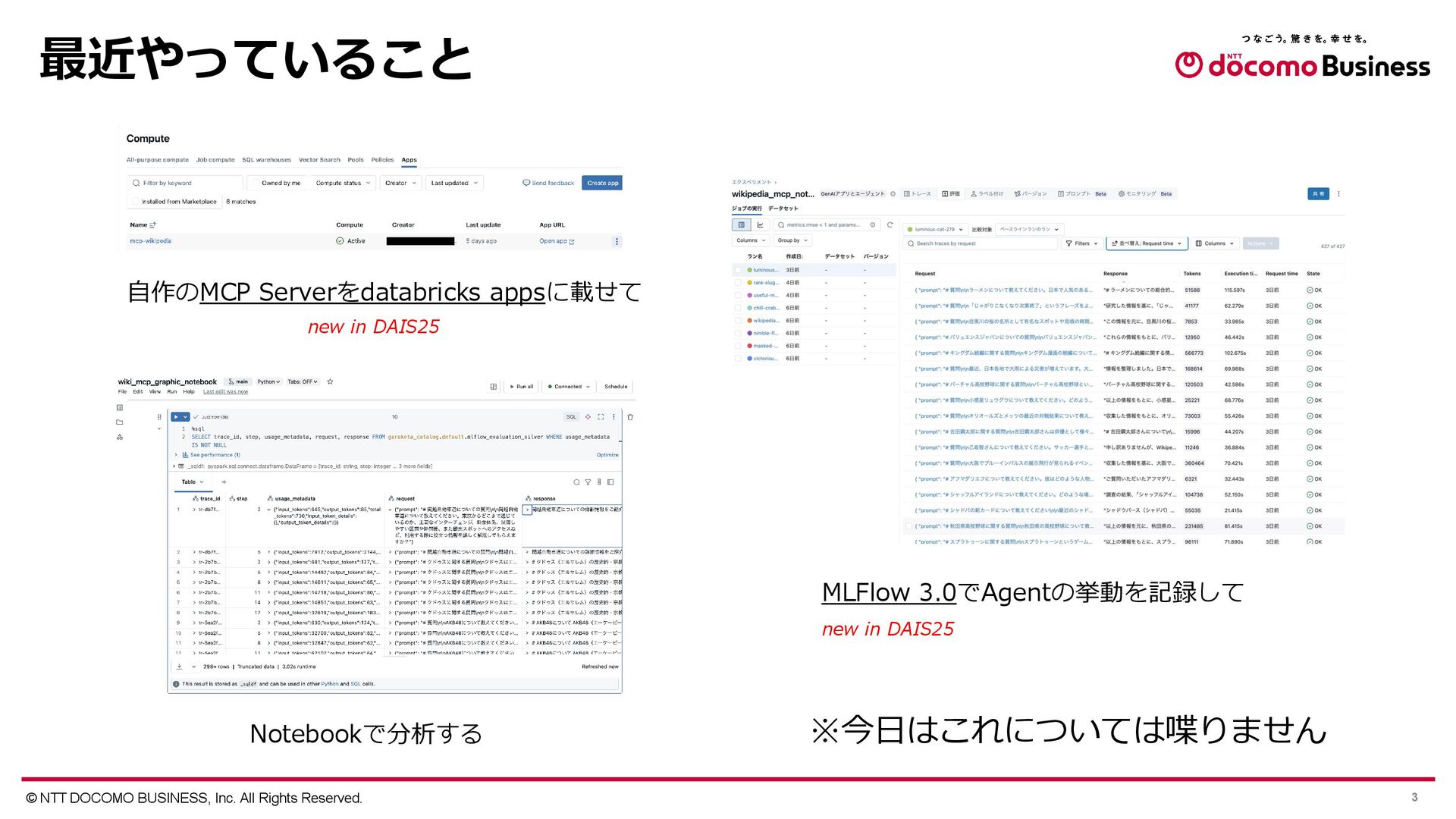Open the Python language dropdown in the notebook

(x=268, y=382)
